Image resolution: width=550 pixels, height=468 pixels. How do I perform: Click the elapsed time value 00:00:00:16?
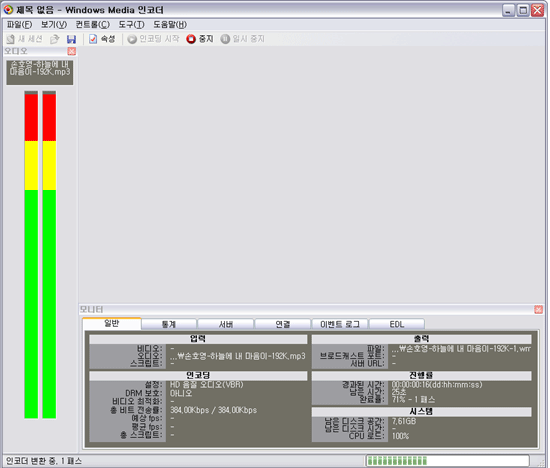[437, 385]
